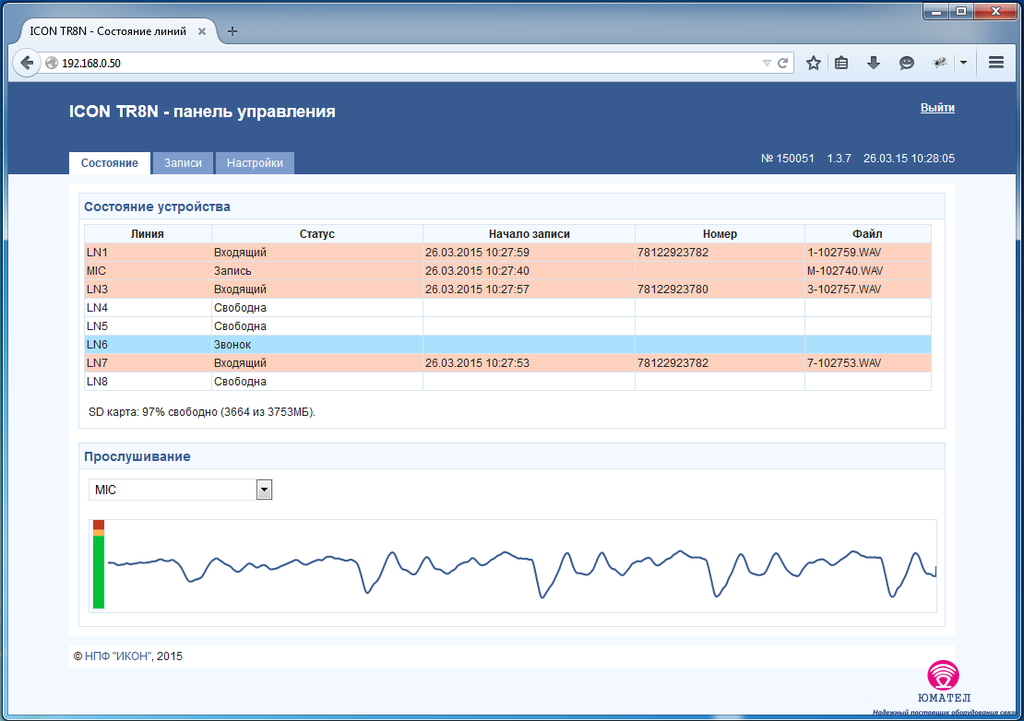The height and width of the screenshot is (721, 1024).
Task: Select the LN7 line cell
Action: 148,362
